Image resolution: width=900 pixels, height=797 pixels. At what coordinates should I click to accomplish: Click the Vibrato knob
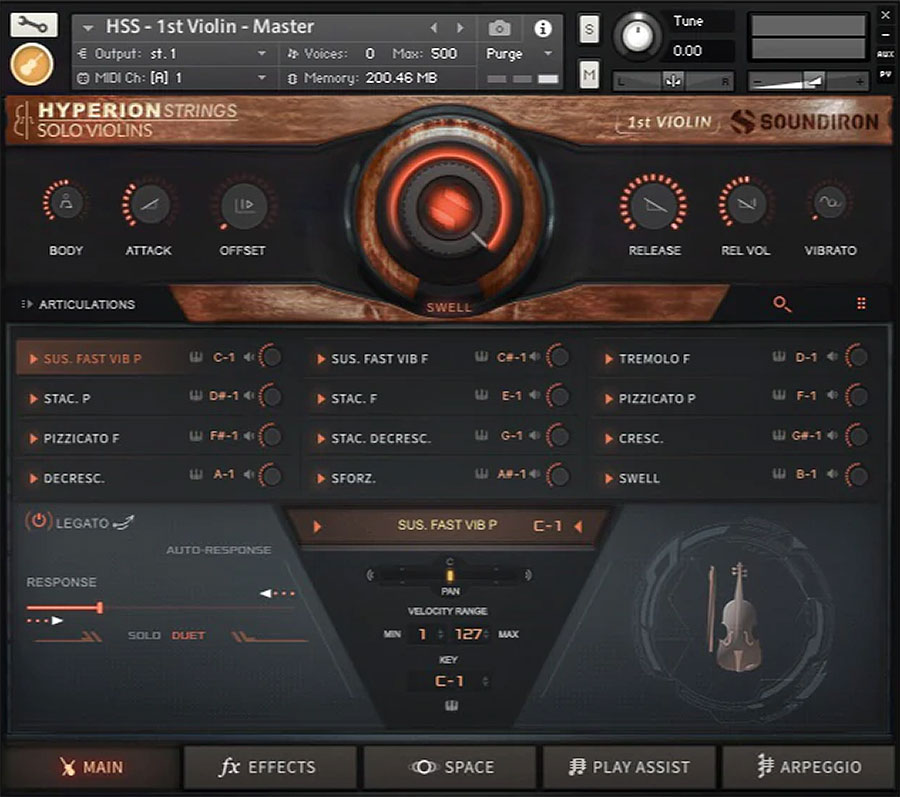(x=830, y=201)
